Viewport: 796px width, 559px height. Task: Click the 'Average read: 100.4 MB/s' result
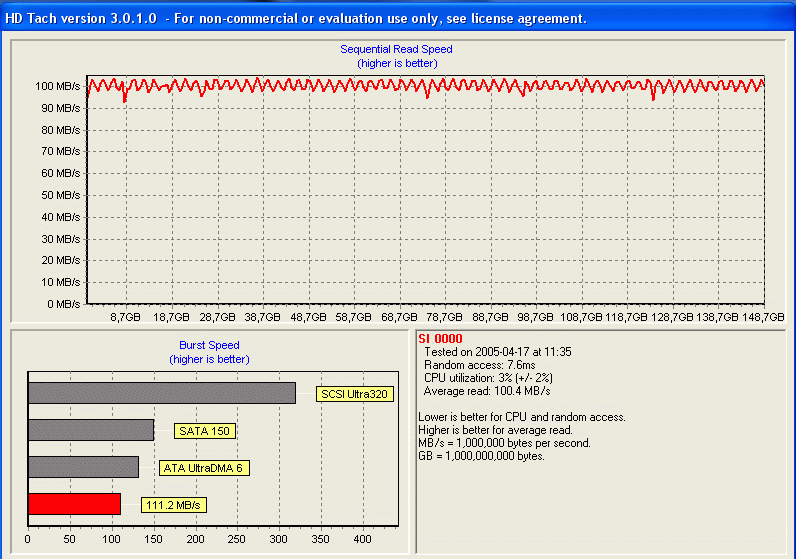[x=487, y=391]
